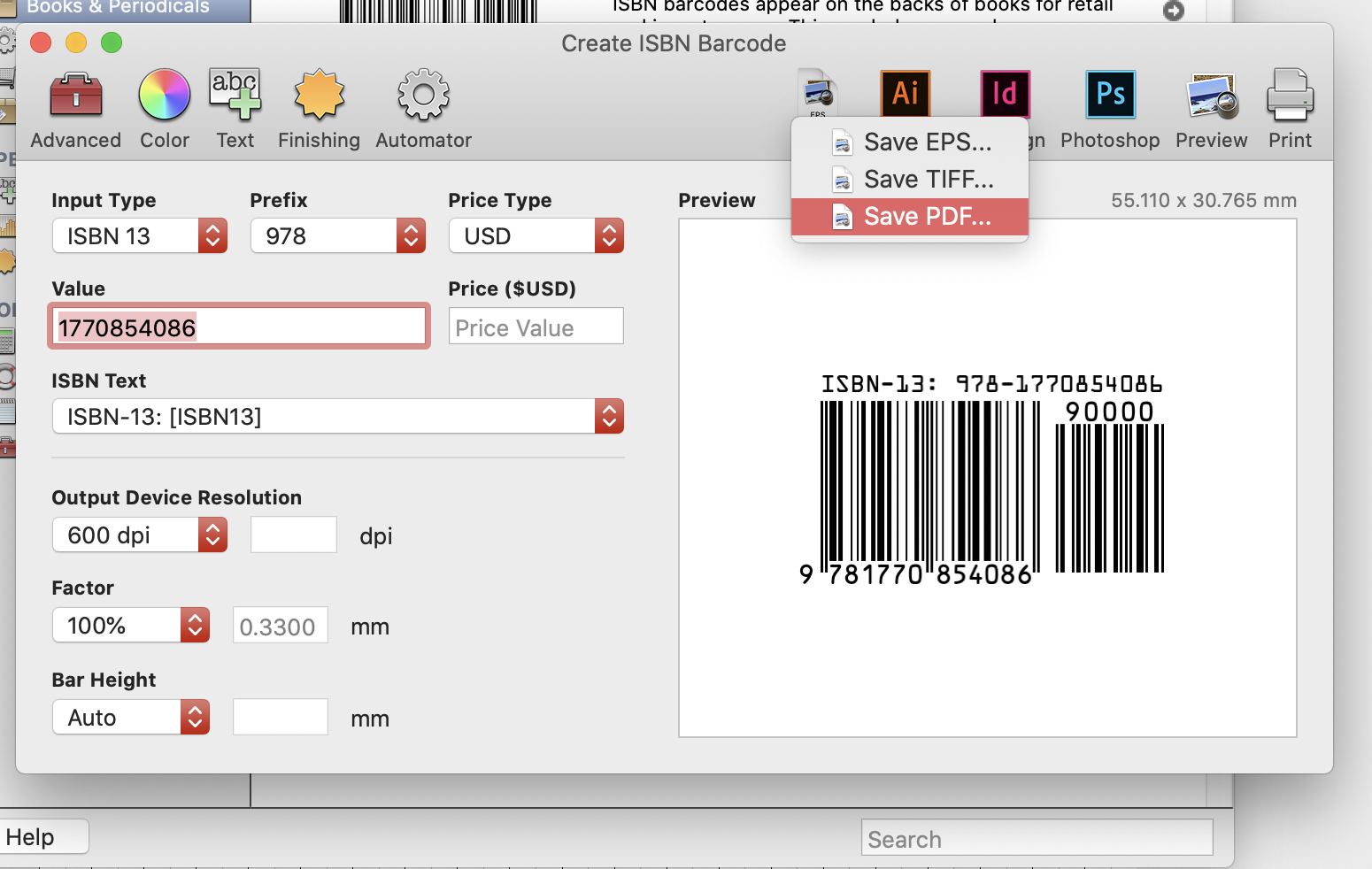Choose Save EPS... from menu

(x=910, y=142)
